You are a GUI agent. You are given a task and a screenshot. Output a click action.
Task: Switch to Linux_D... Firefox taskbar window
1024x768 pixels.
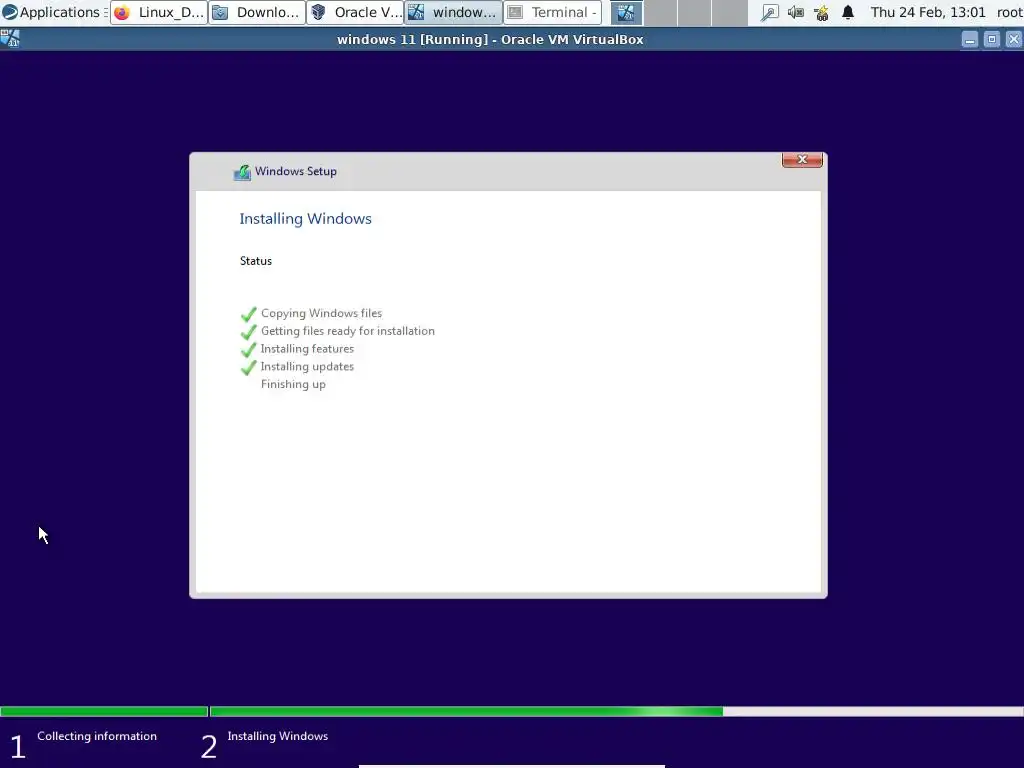click(159, 12)
